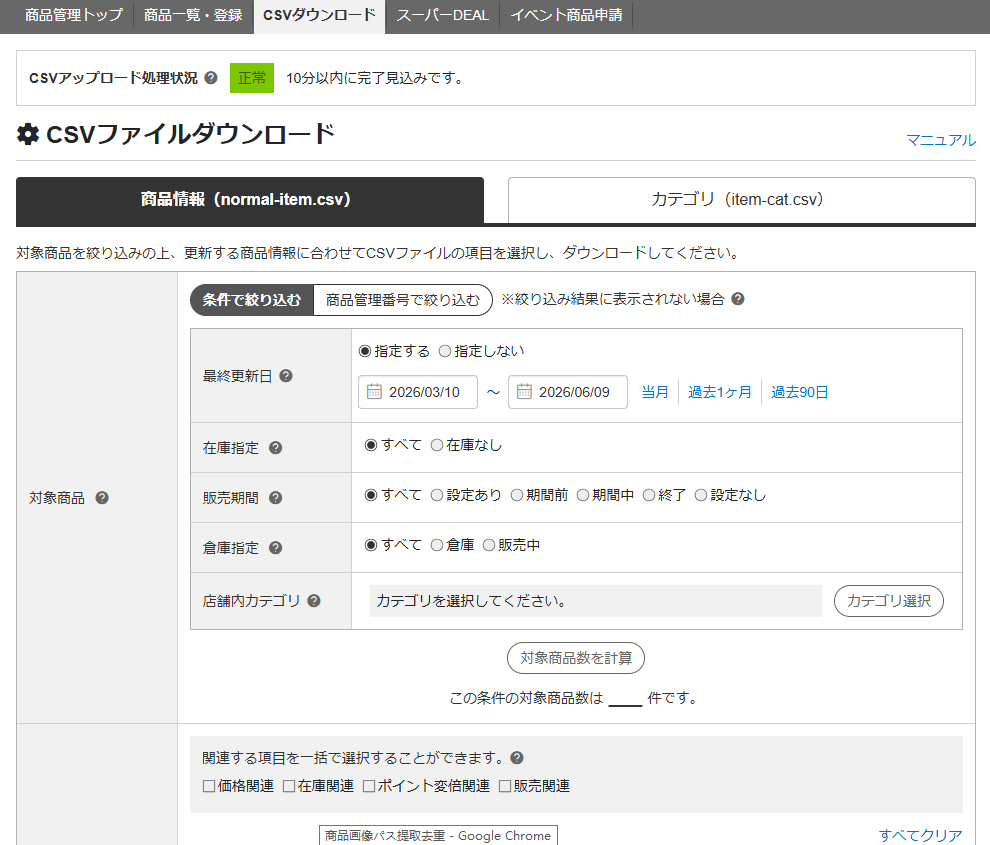Select 倉庫 radio option
The width and height of the screenshot is (990, 845).
point(437,545)
